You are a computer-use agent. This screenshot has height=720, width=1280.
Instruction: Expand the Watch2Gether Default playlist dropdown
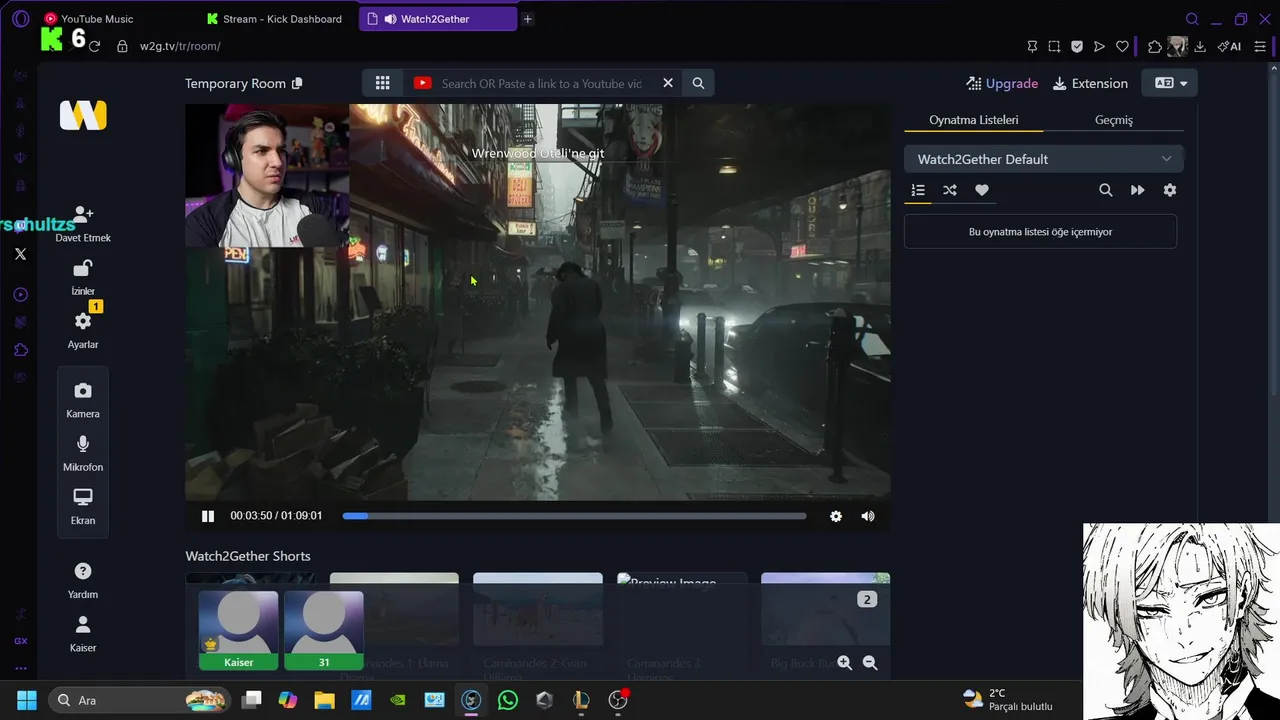(x=1043, y=159)
